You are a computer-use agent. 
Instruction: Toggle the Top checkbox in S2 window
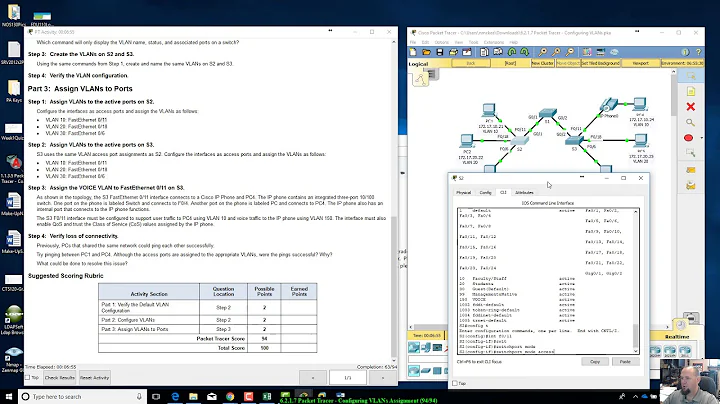[455, 383]
